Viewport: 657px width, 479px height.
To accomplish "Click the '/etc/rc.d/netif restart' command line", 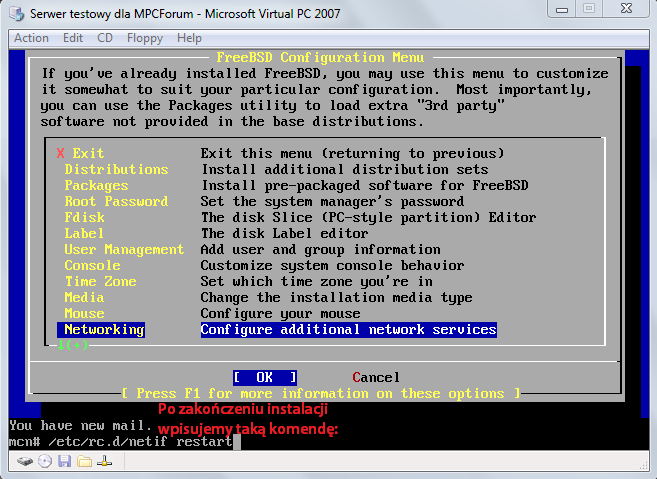I will click(142, 441).
